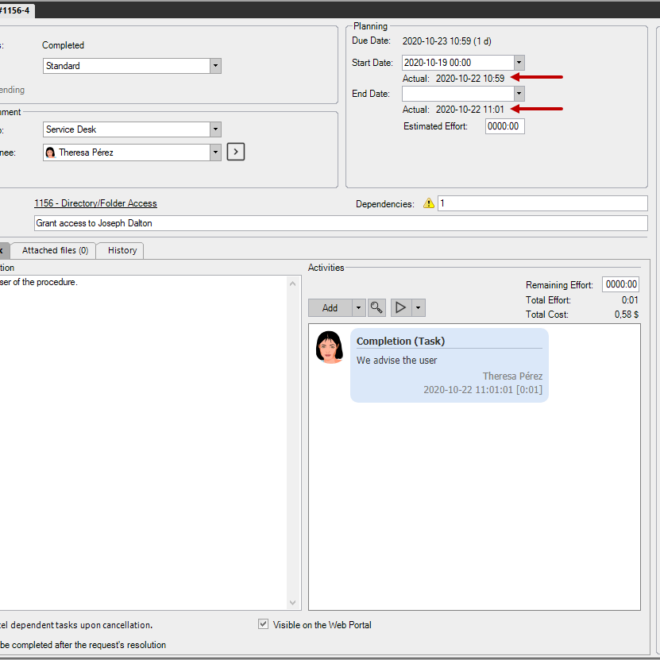660x660 pixels.
Task: Expand the dropdown arrow beside the play button
Action: 419,308
